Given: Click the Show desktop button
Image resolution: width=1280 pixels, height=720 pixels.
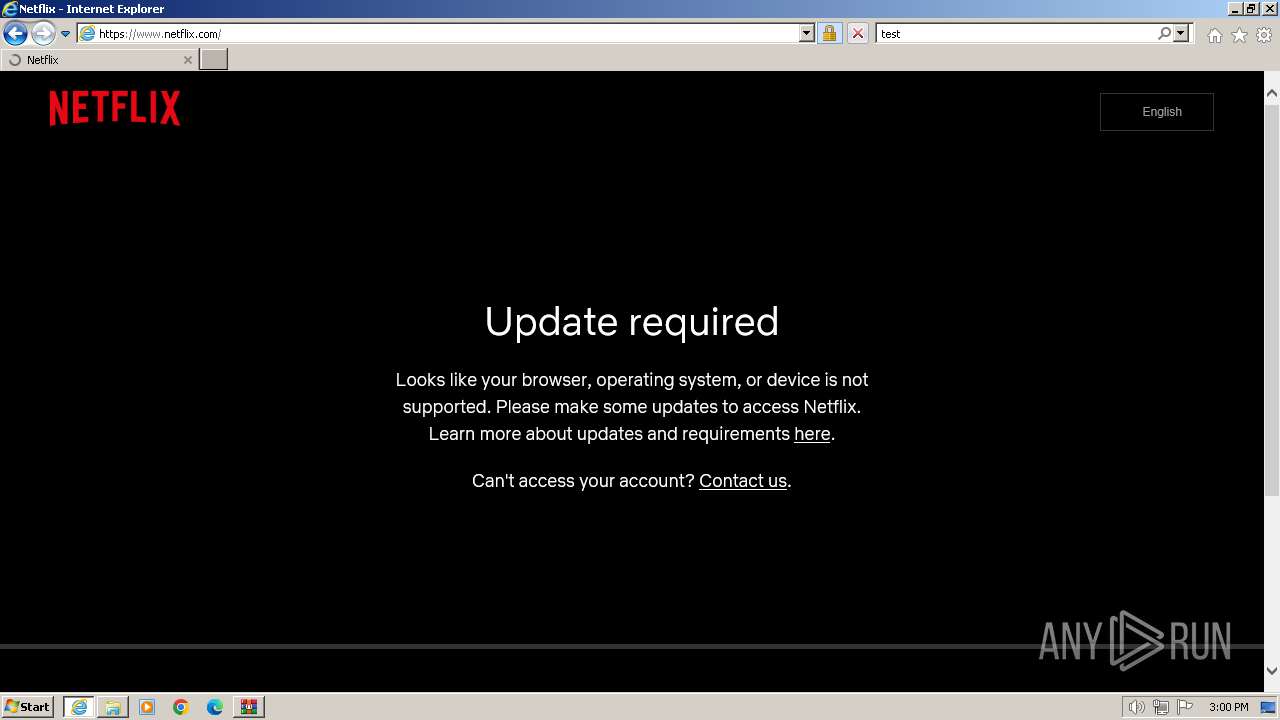Looking at the screenshot, I should (1269, 707).
